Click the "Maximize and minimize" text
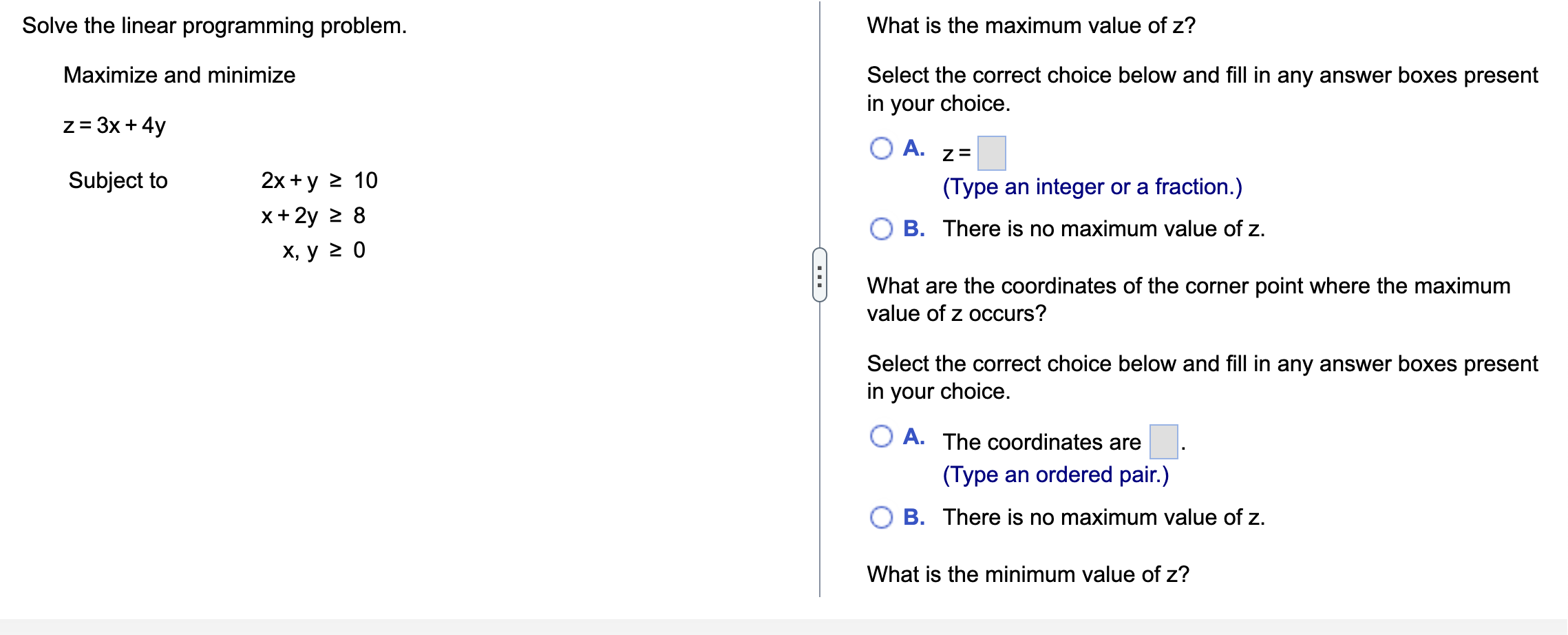The height and width of the screenshot is (635, 1568). coord(179,75)
